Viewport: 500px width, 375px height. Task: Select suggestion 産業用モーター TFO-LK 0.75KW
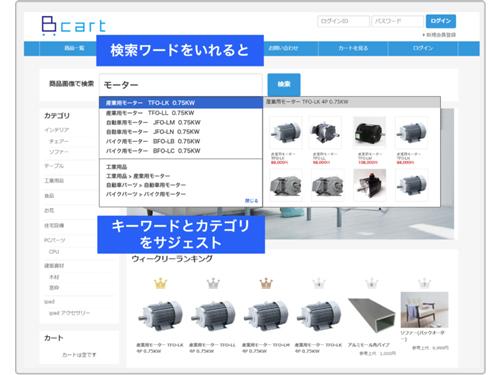pyautogui.click(x=181, y=103)
